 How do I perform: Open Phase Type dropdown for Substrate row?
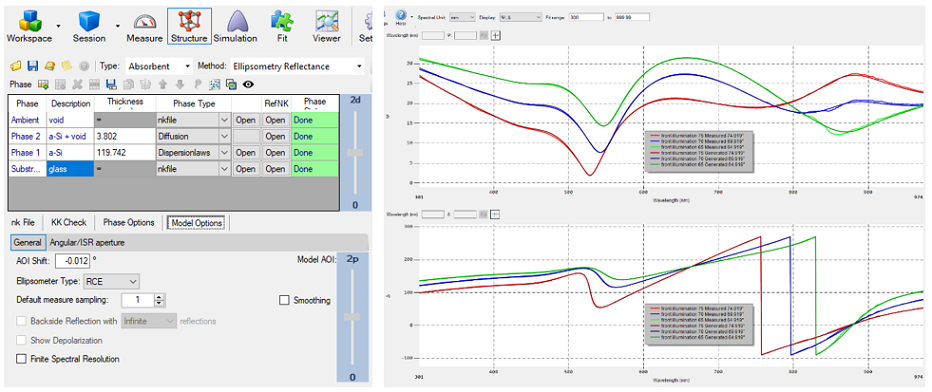click(x=224, y=169)
